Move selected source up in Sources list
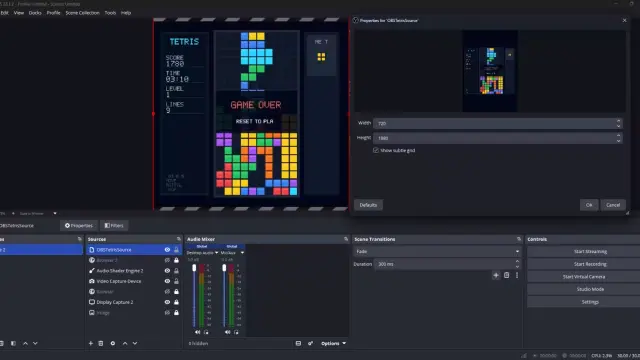 click(x=125, y=343)
